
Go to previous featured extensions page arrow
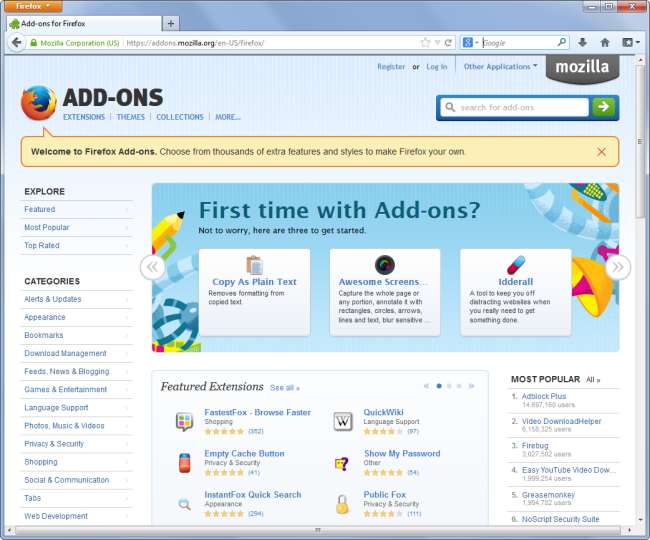(426, 386)
